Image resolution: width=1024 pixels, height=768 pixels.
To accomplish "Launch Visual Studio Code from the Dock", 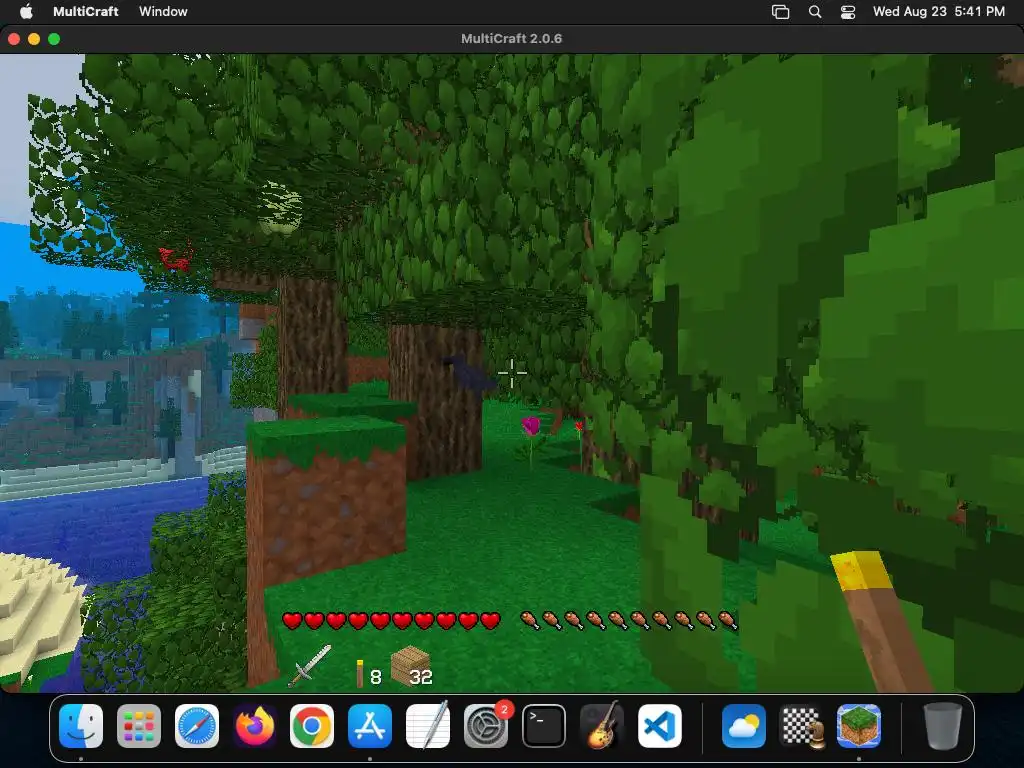I will (660, 726).
